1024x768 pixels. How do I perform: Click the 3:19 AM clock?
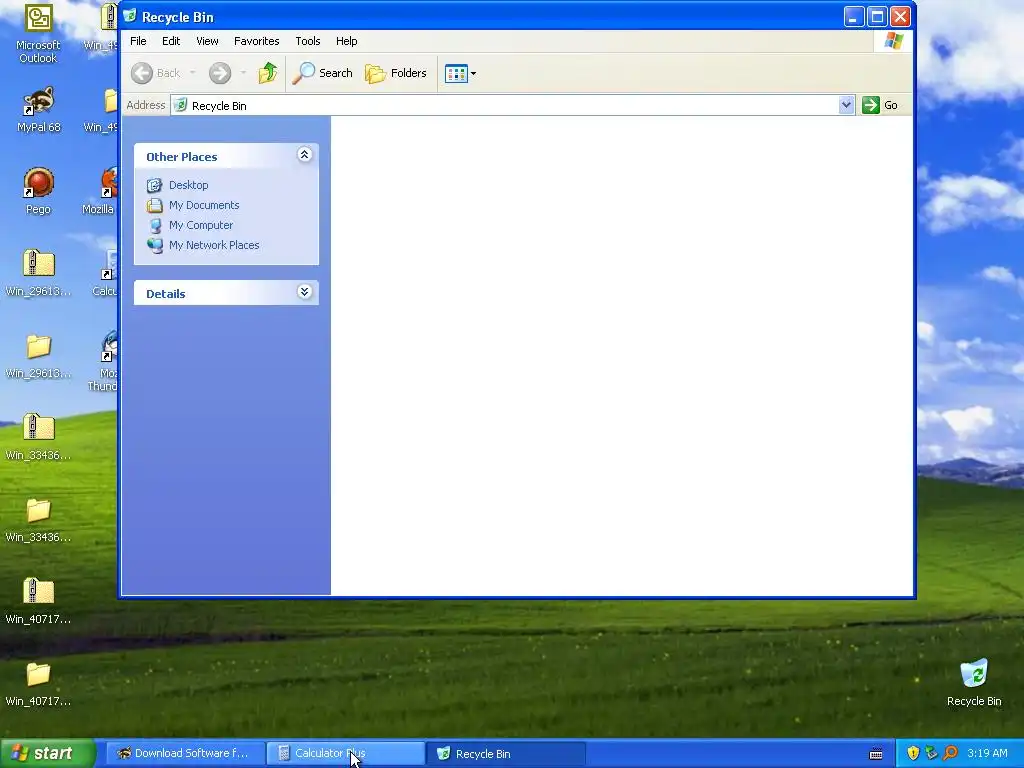pos(987,754)
